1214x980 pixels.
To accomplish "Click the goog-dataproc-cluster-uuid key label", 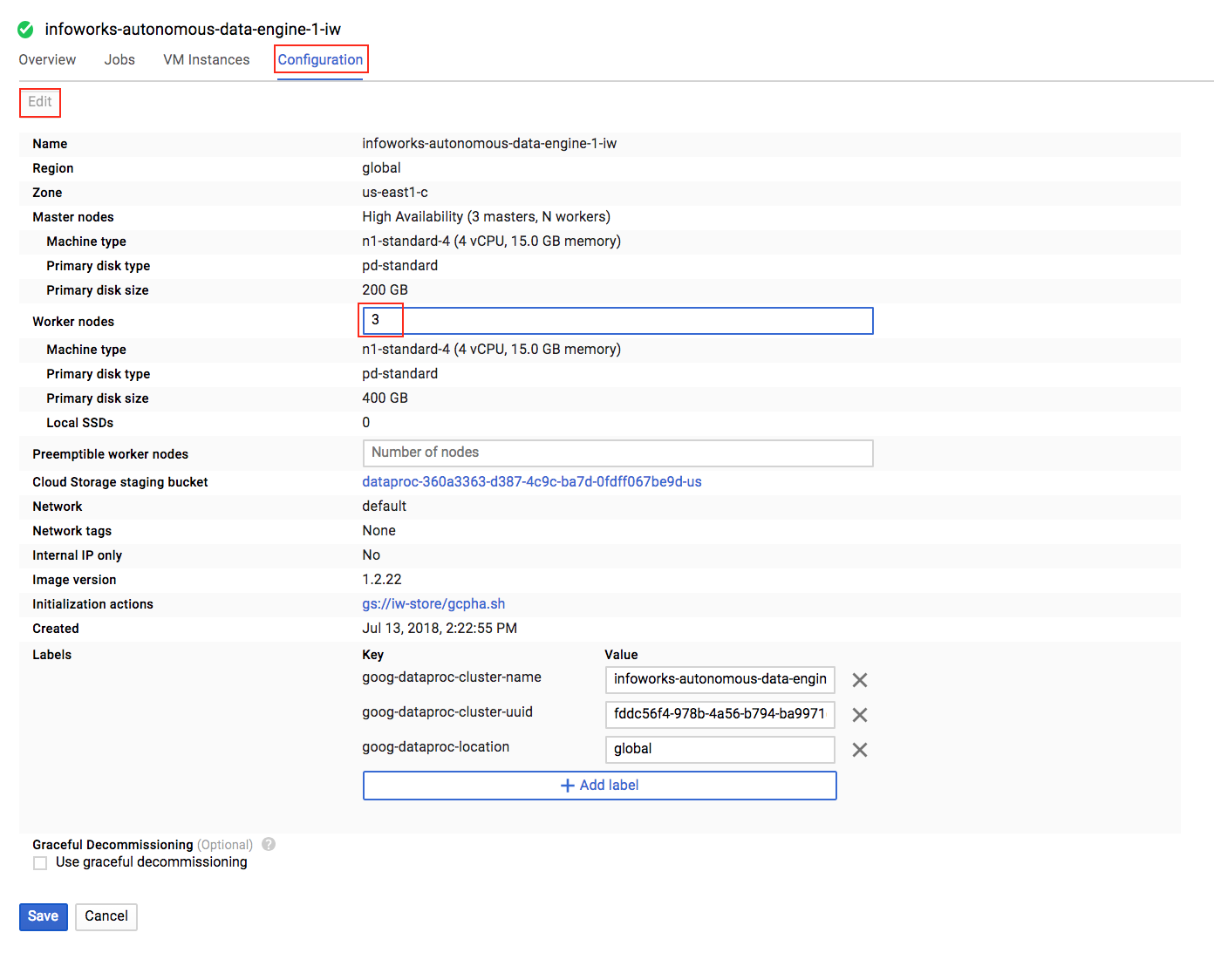I will click(x=447, y=711).
